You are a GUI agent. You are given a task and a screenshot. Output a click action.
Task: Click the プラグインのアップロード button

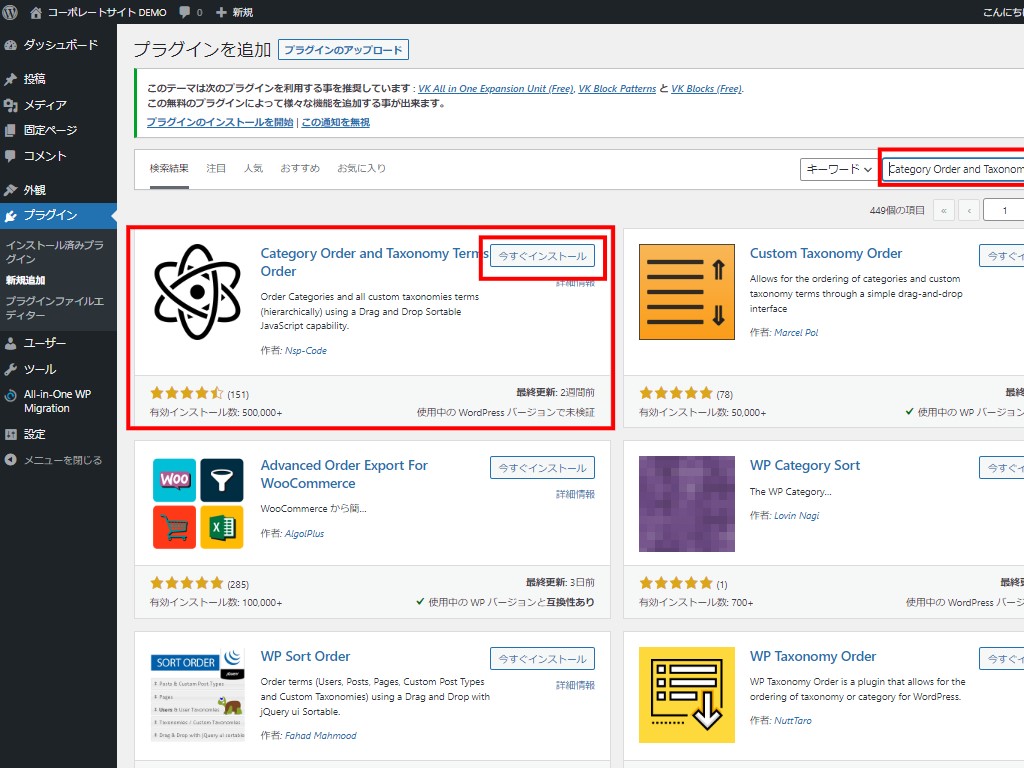(x=343, y=50)
